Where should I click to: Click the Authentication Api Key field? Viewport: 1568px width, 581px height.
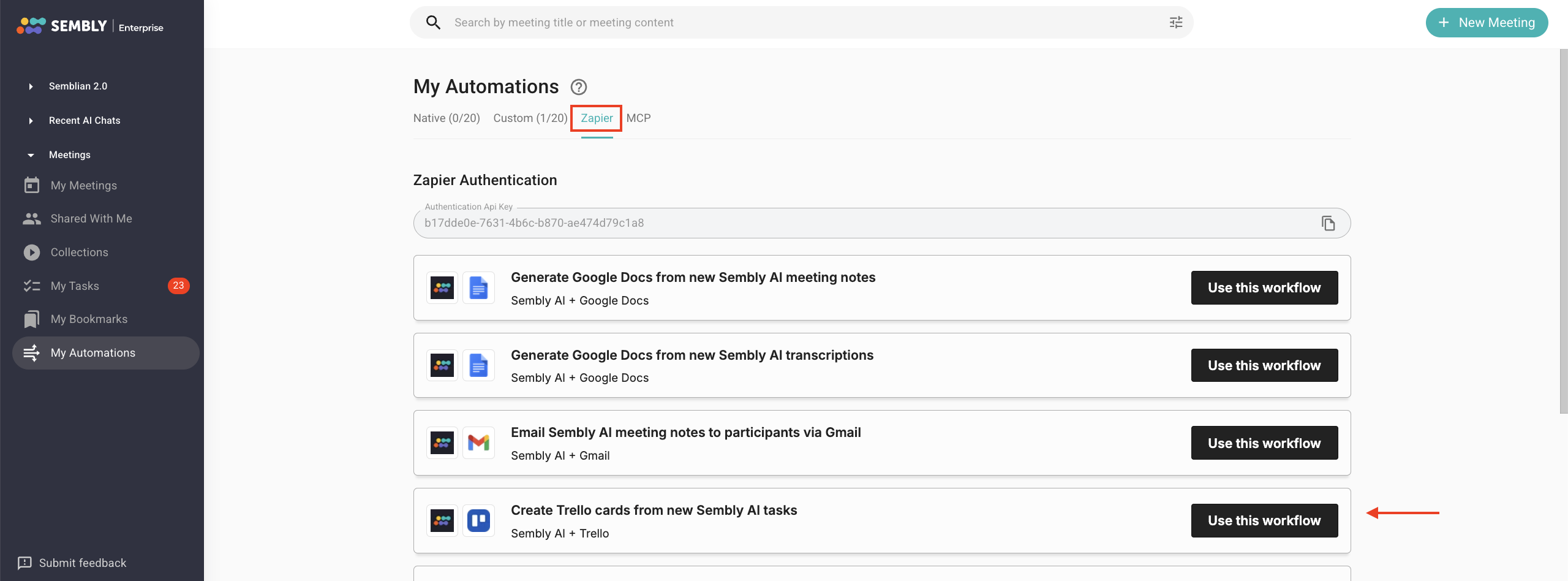click(882, 223)
